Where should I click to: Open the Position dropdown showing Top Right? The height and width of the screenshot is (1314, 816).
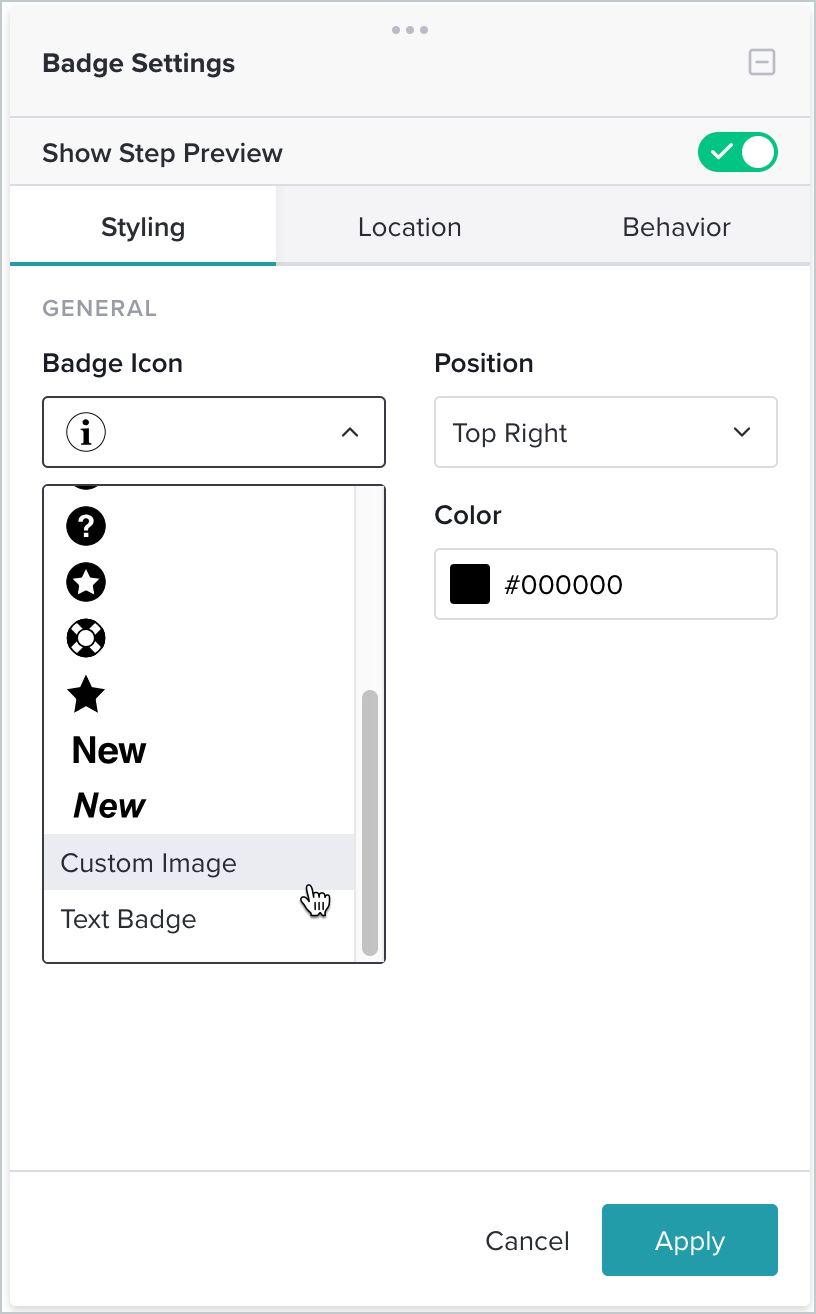coord(605,432)
